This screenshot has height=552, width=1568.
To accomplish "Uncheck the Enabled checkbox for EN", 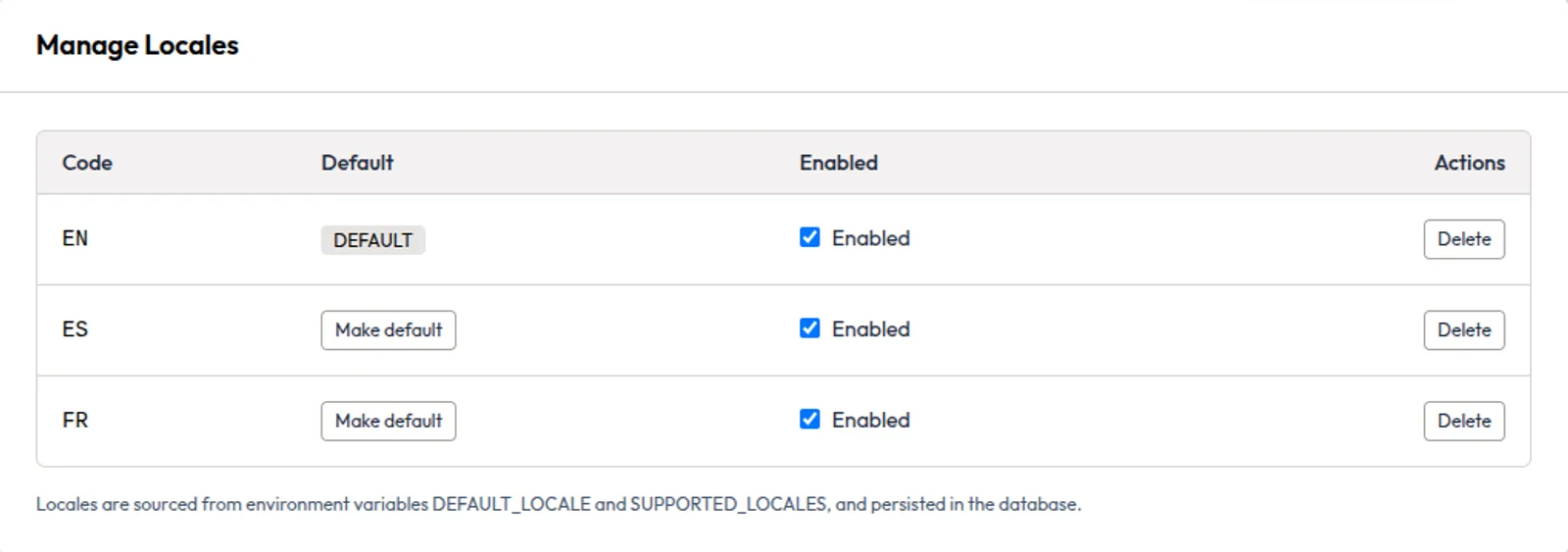I will tap(809, 238).
